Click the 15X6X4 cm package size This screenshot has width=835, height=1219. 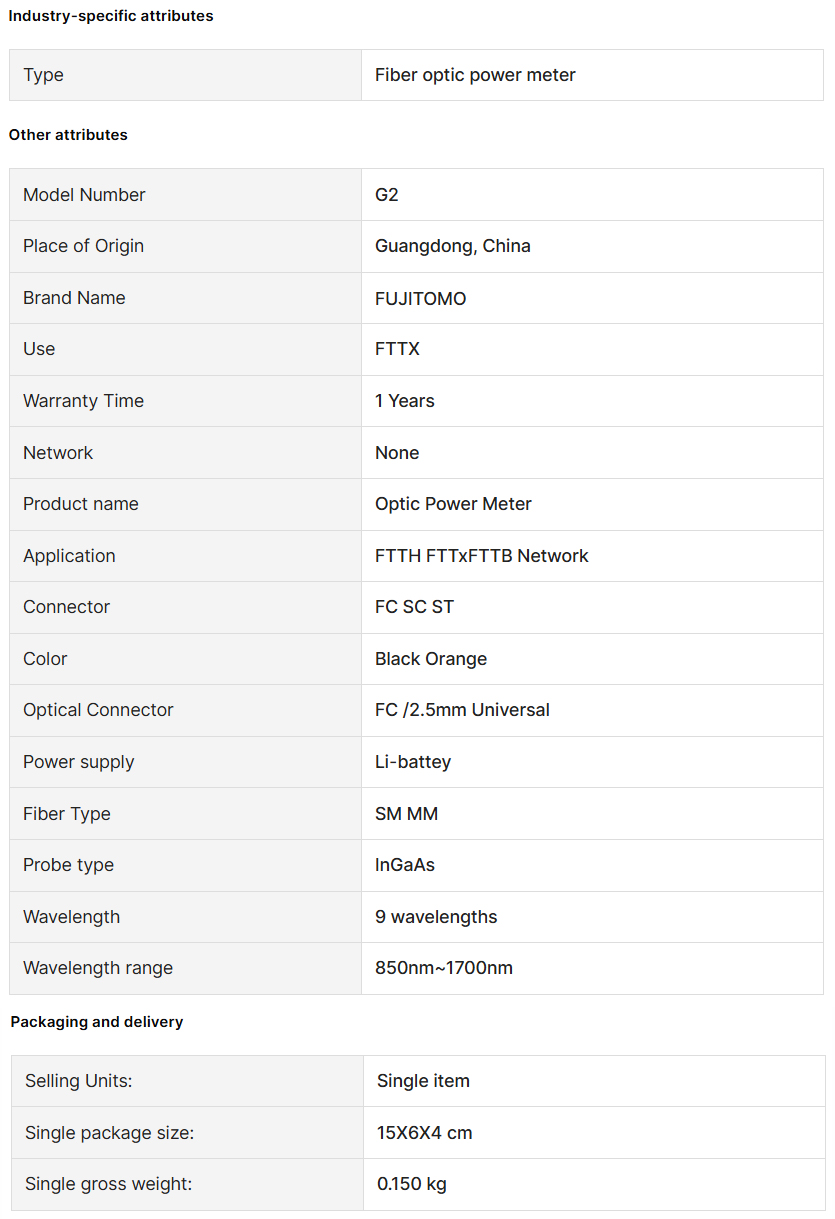click(x=424, y=1133)
